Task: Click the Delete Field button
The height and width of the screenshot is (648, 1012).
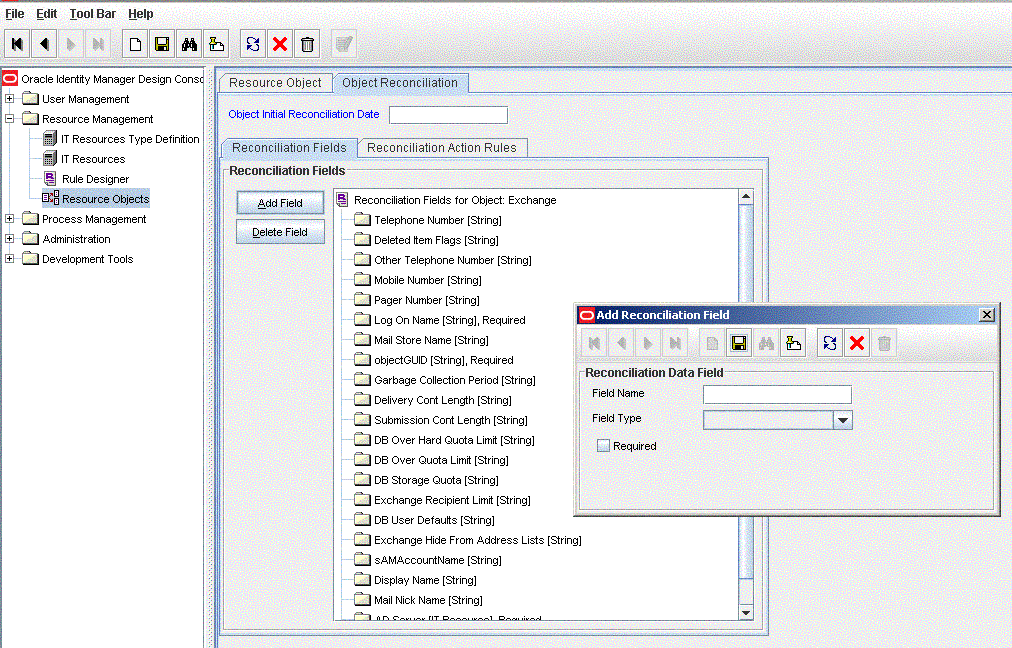Action: coord(280,232)
